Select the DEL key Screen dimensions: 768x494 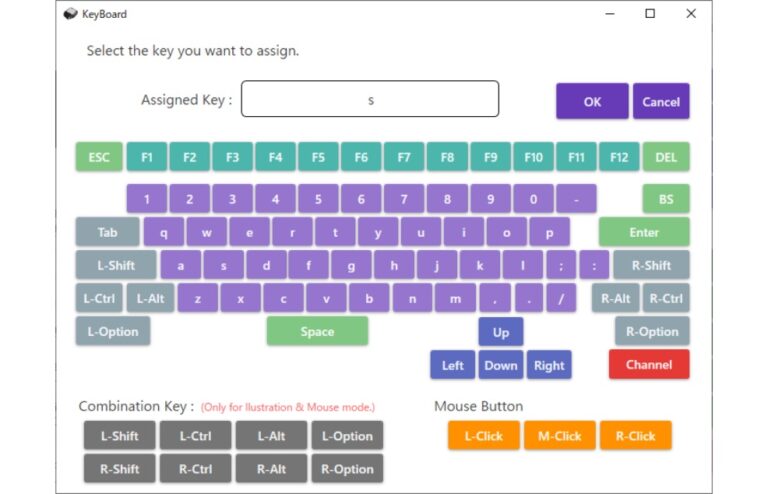coord(666,157)
